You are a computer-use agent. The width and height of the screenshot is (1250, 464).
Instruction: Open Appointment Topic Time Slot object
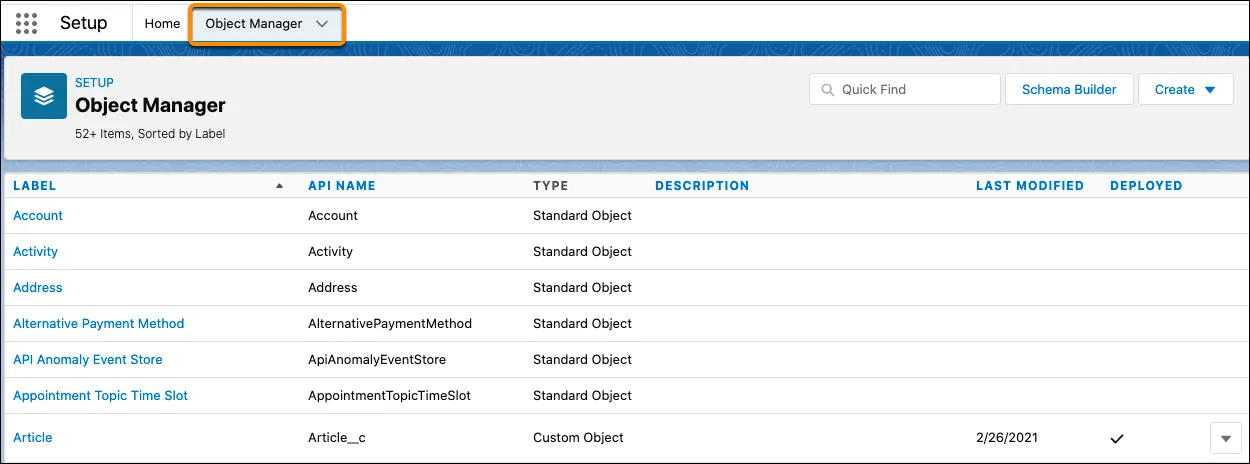coord(101,395)
